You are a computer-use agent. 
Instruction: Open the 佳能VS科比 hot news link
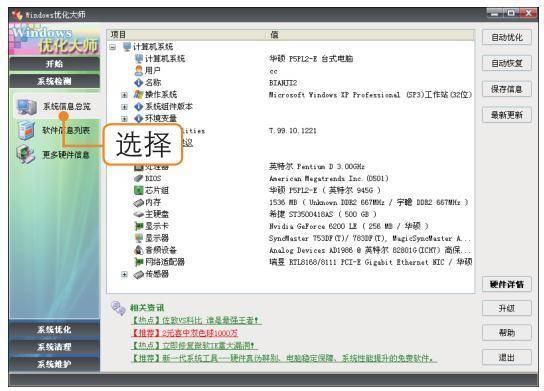[196, 320]
